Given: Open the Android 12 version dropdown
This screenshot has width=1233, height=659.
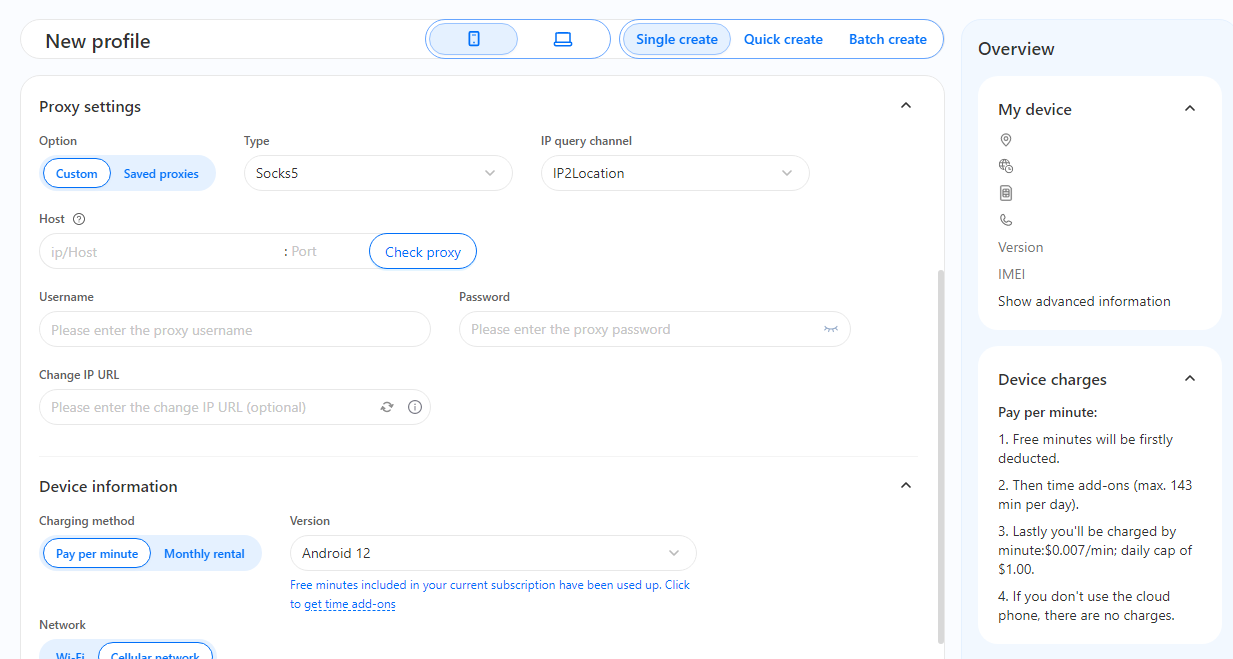Looking at the screenshot, I should [493, 553].
